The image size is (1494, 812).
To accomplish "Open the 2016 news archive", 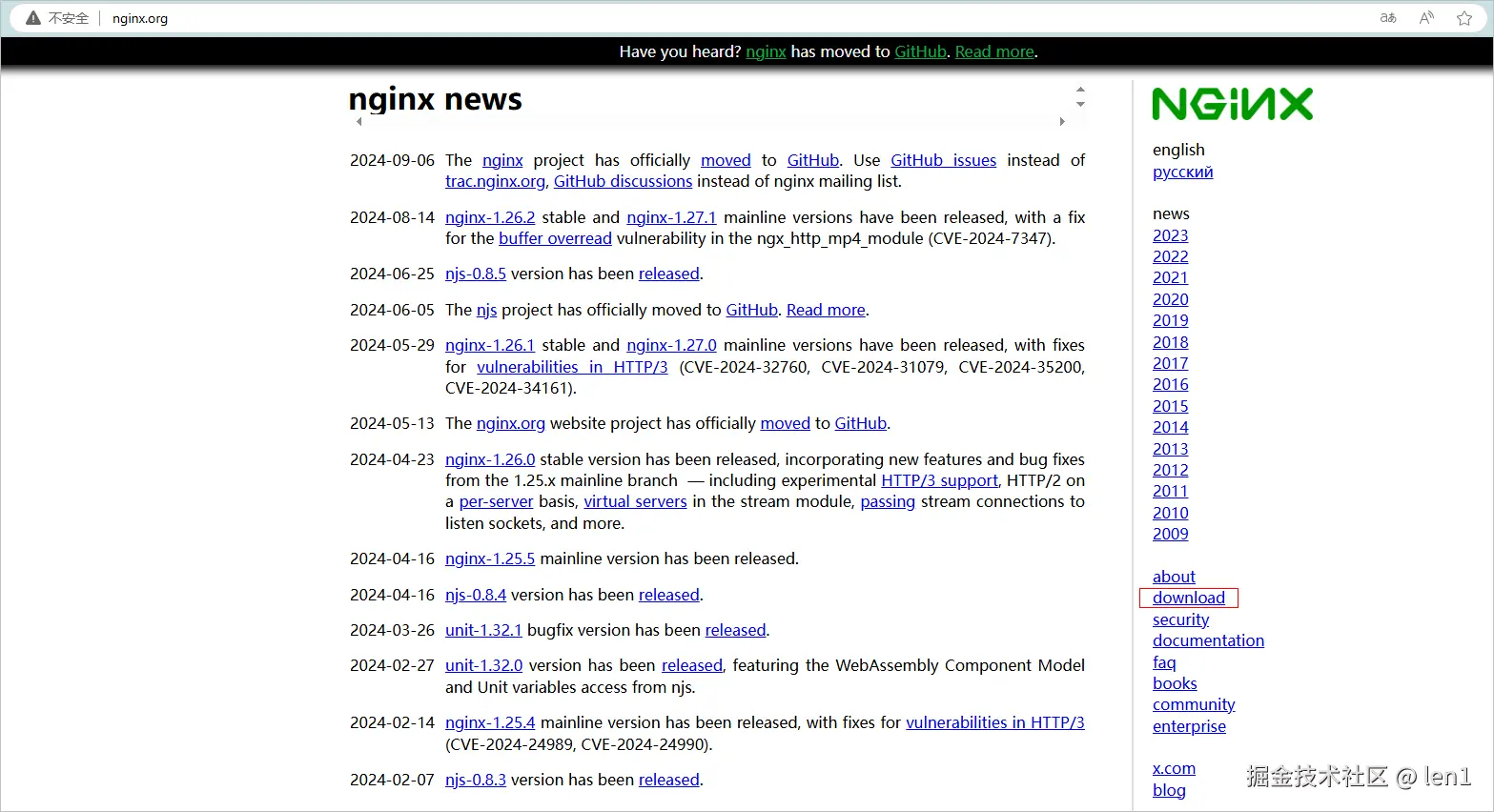I will coord(1170,384).
